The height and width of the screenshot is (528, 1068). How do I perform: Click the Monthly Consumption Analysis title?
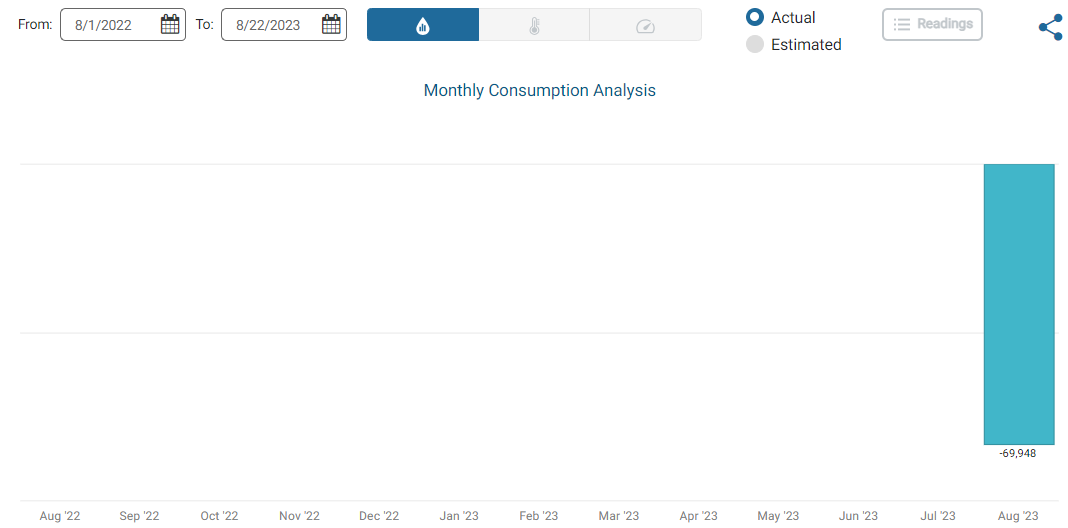(x=539, y=90)
